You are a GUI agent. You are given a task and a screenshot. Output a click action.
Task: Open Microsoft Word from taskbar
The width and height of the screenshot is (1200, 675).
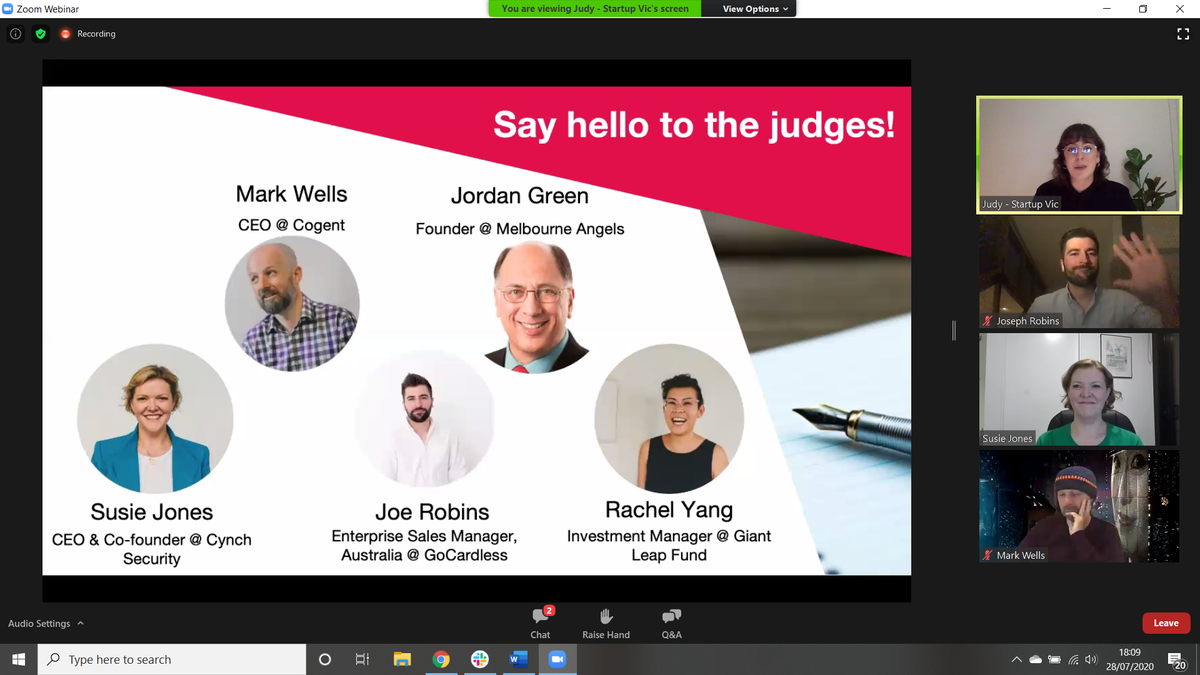(518, 659)
